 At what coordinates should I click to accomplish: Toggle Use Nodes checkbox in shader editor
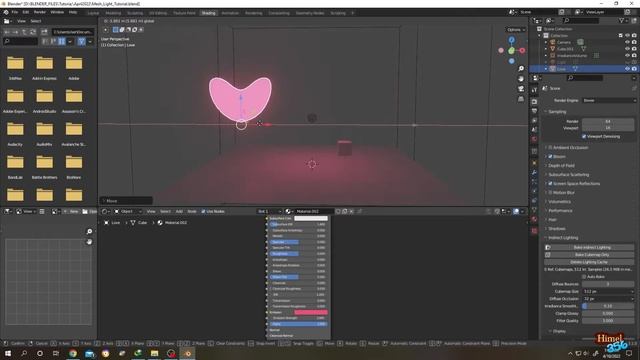(x=203, y=211)
